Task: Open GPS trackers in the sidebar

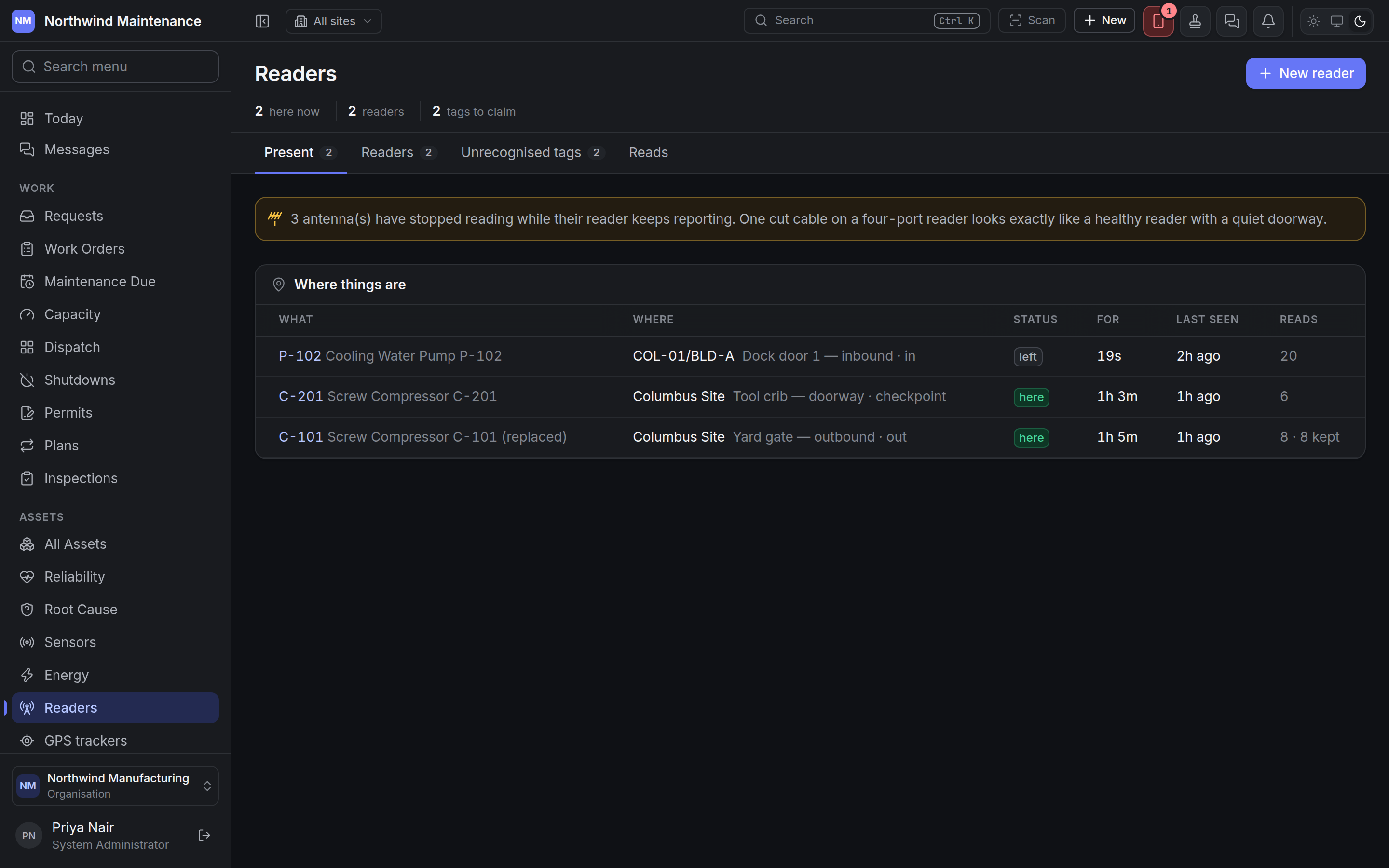Action: 115,741
